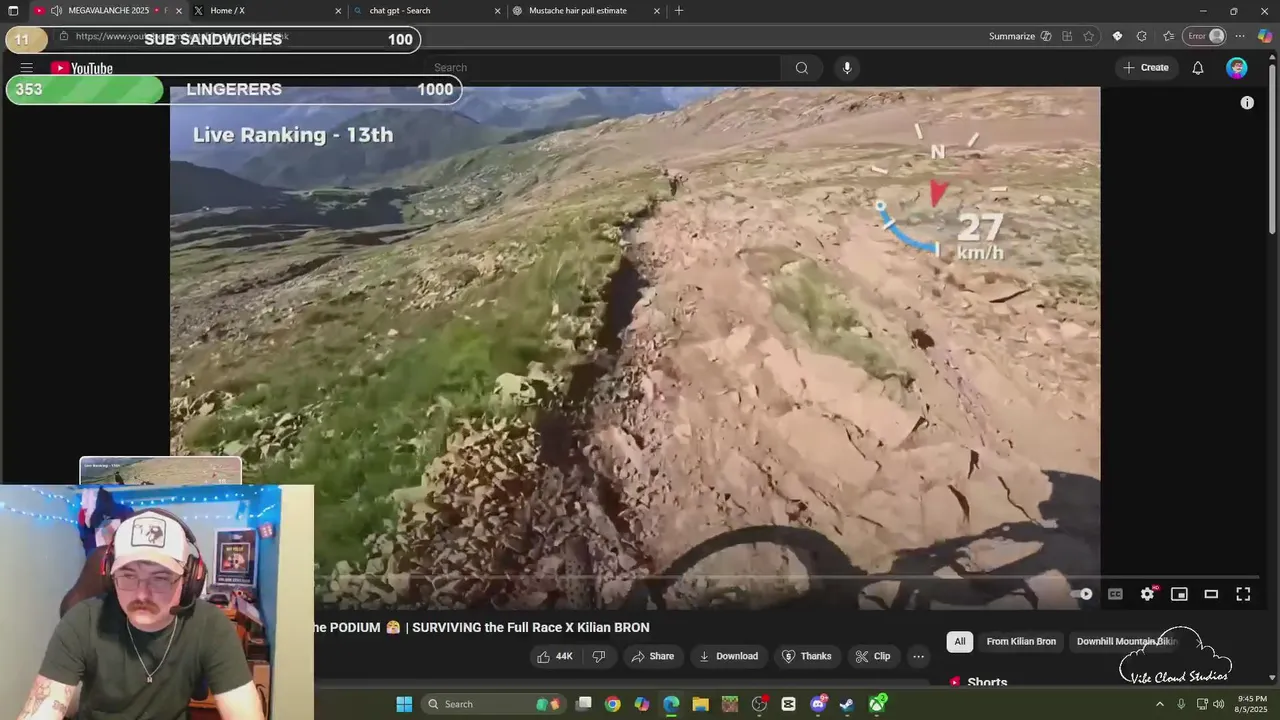Open the taskbar volume control
The image size is (1280, 720).
tap(1218, 704)
